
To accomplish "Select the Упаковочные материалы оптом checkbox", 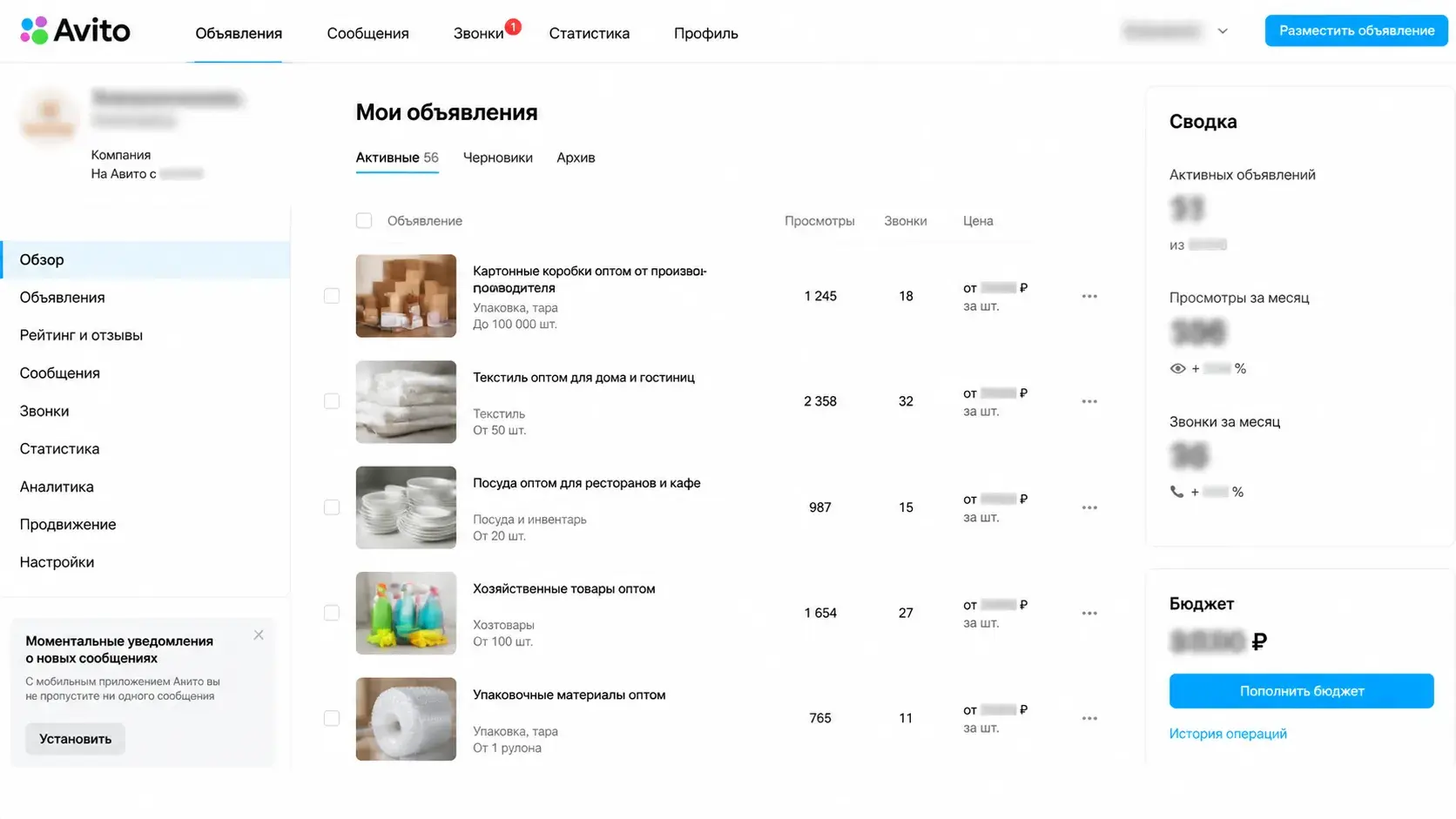I will coord(332,718).
